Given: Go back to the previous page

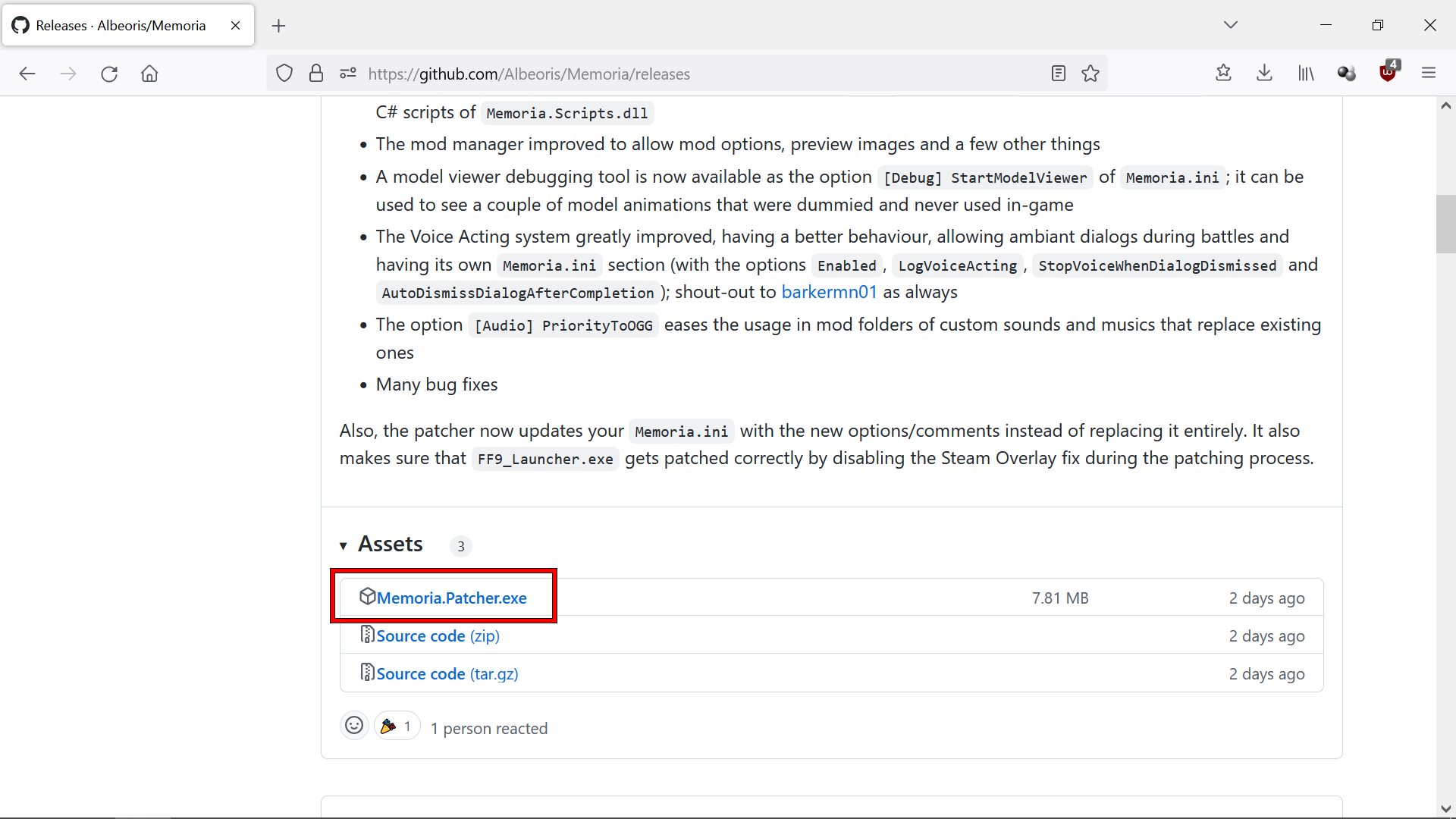Looking at the screenshot, I should [27, 74].
